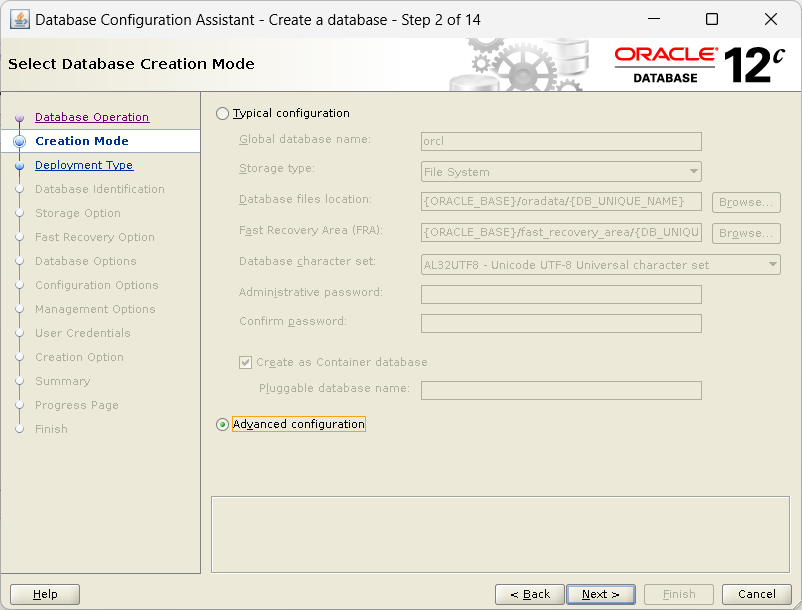The width and height of the screenshot is (802, 610).
Task: Click Database Identification step in sidebar
Action: (x=100, y=189)
